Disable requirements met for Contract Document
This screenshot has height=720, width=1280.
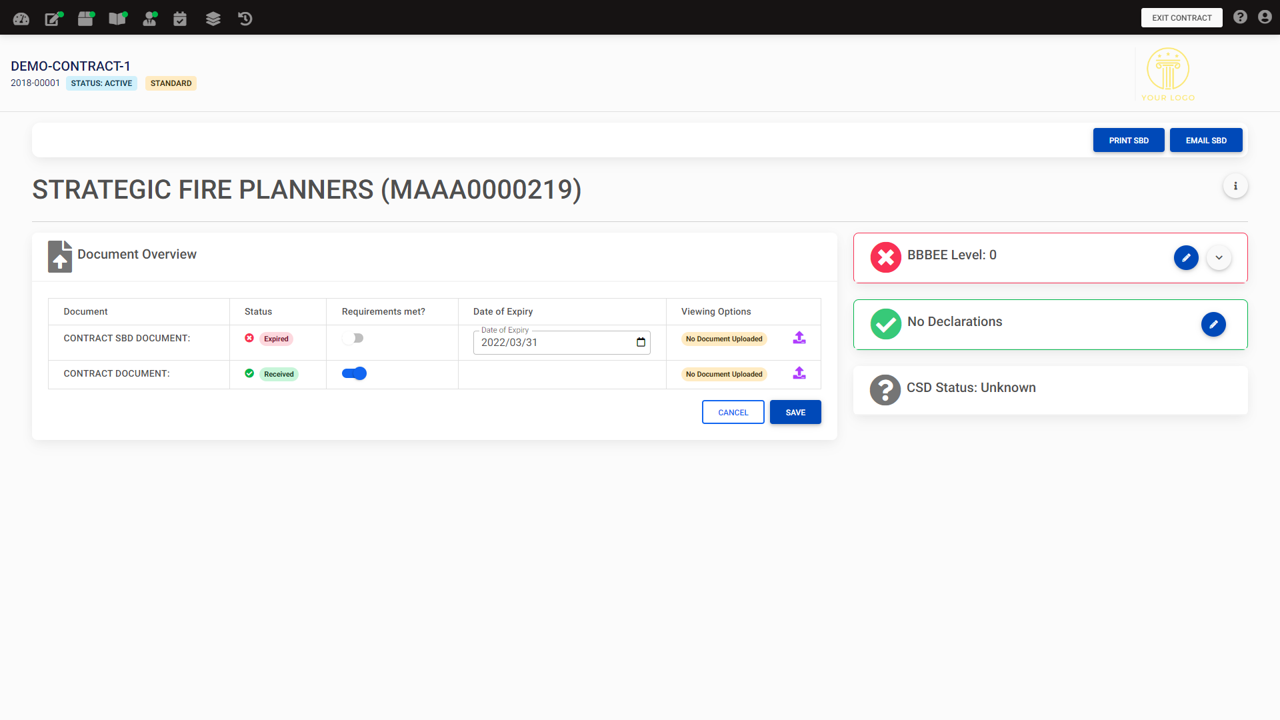click(x=354, y=373)
